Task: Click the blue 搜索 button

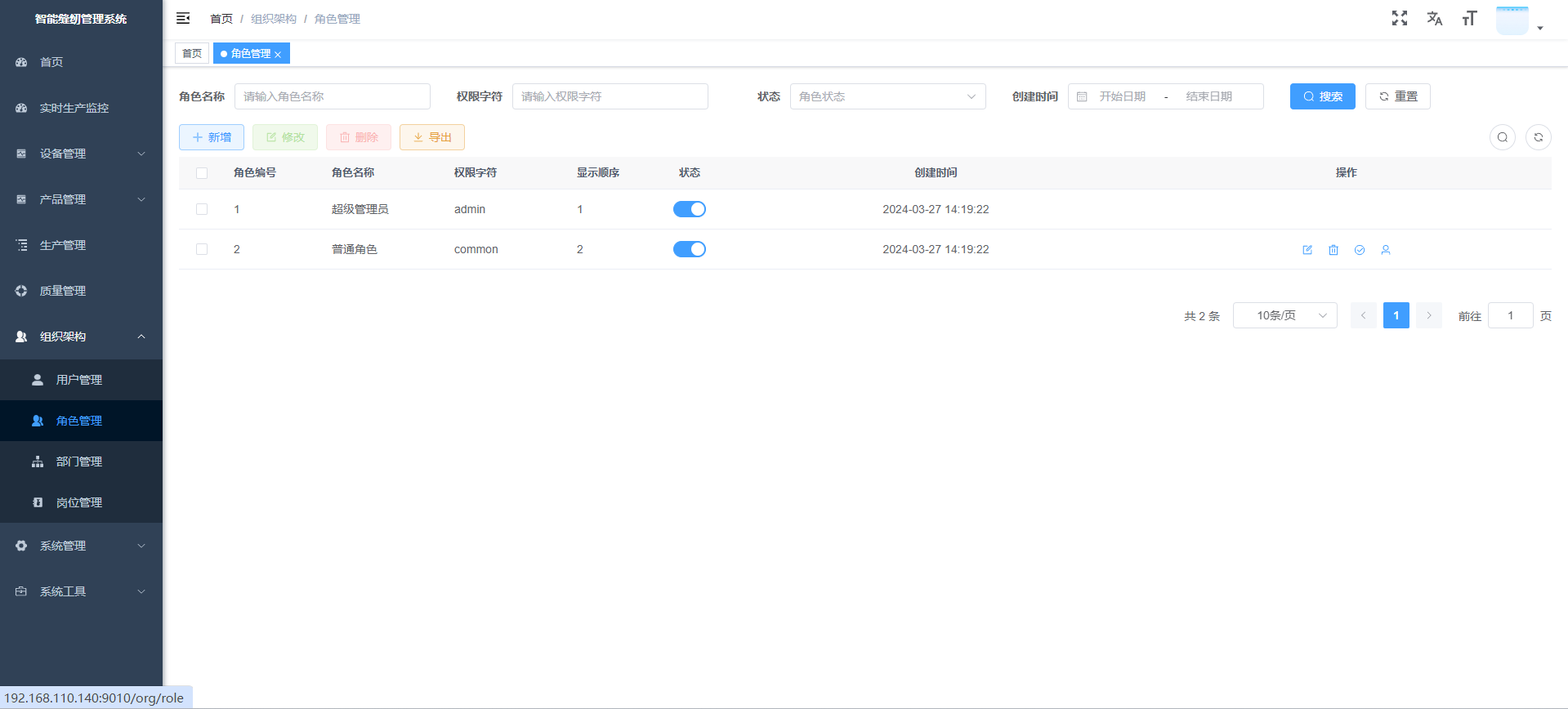Action: tap(1322, 96)
